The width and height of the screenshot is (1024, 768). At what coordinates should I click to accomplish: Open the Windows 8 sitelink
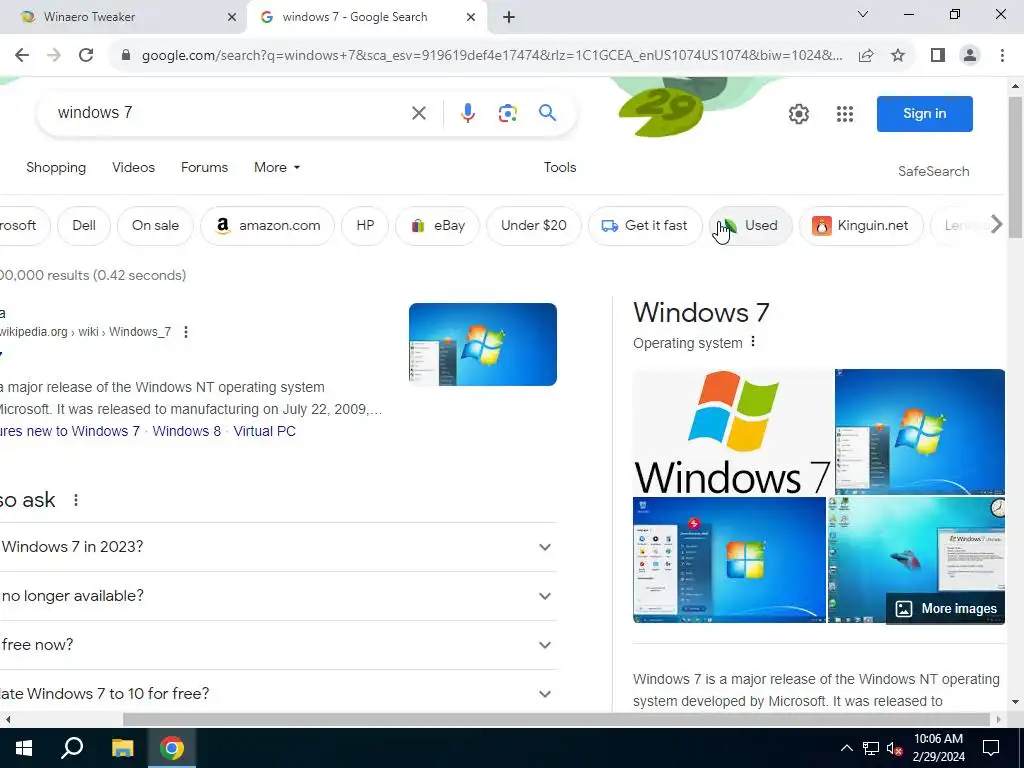[187, 432]
